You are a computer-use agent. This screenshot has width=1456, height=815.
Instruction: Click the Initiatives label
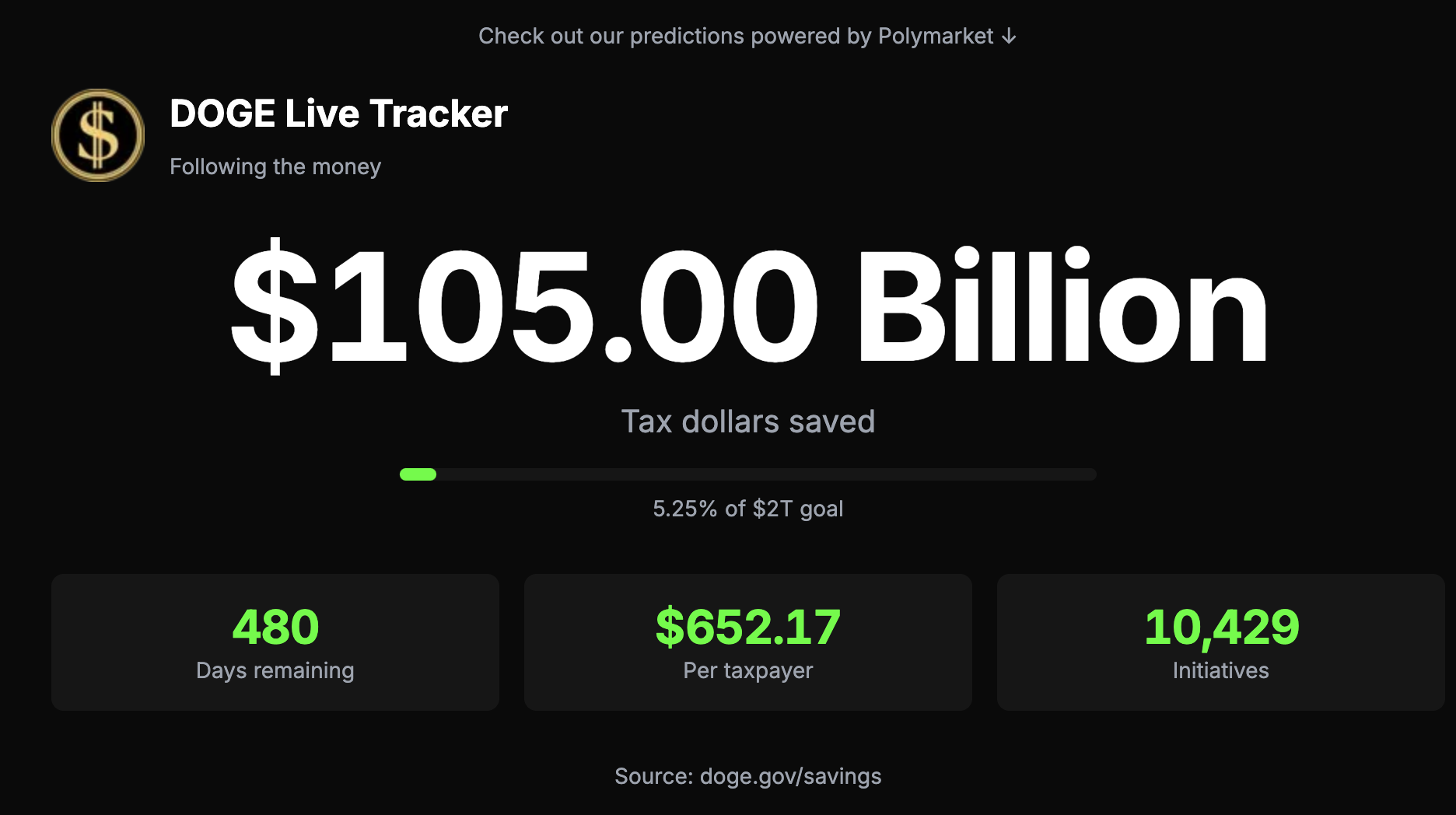coord(1221,670)
